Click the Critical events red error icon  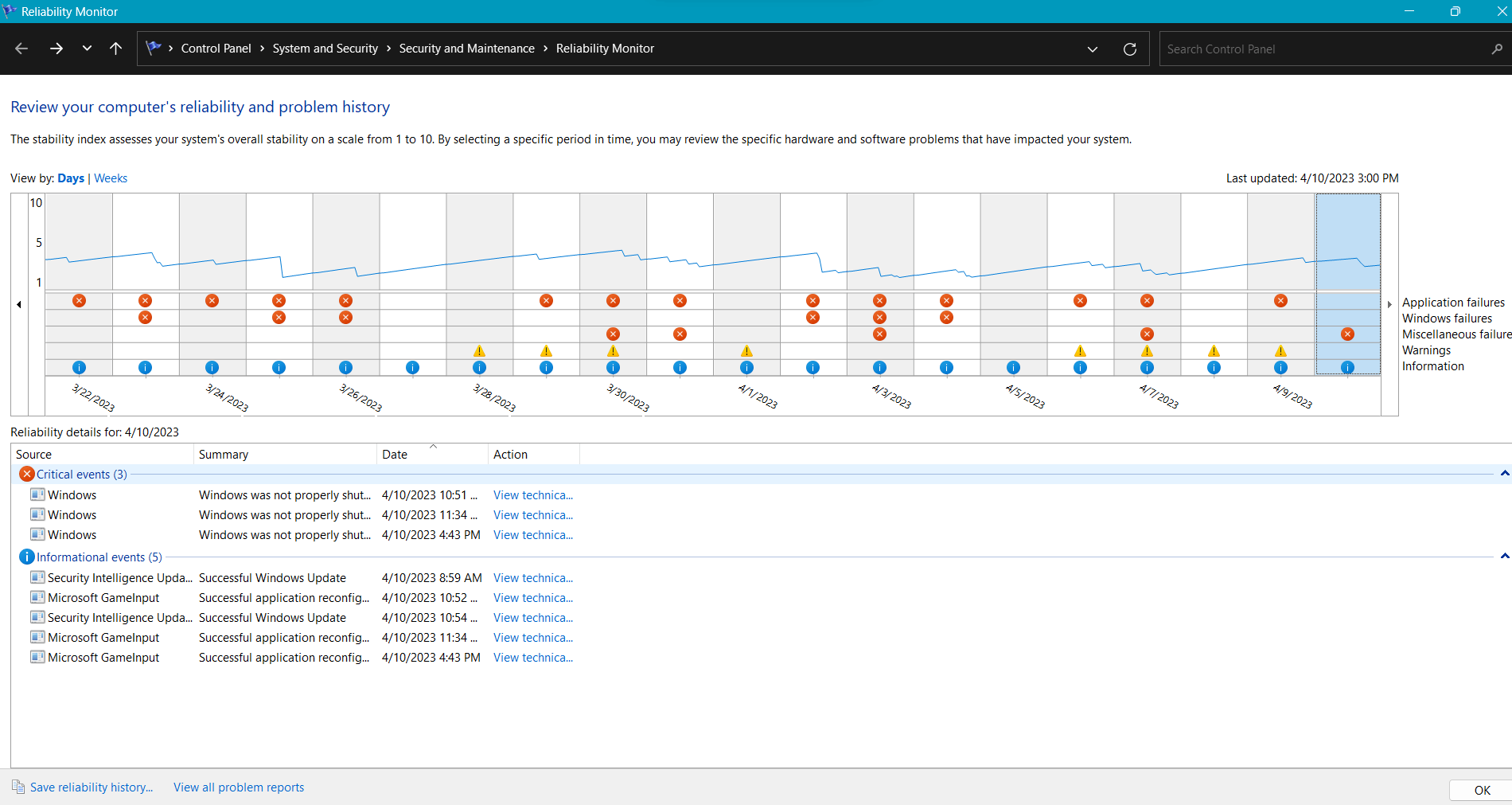pyautogui.click(x=27, y=474)
